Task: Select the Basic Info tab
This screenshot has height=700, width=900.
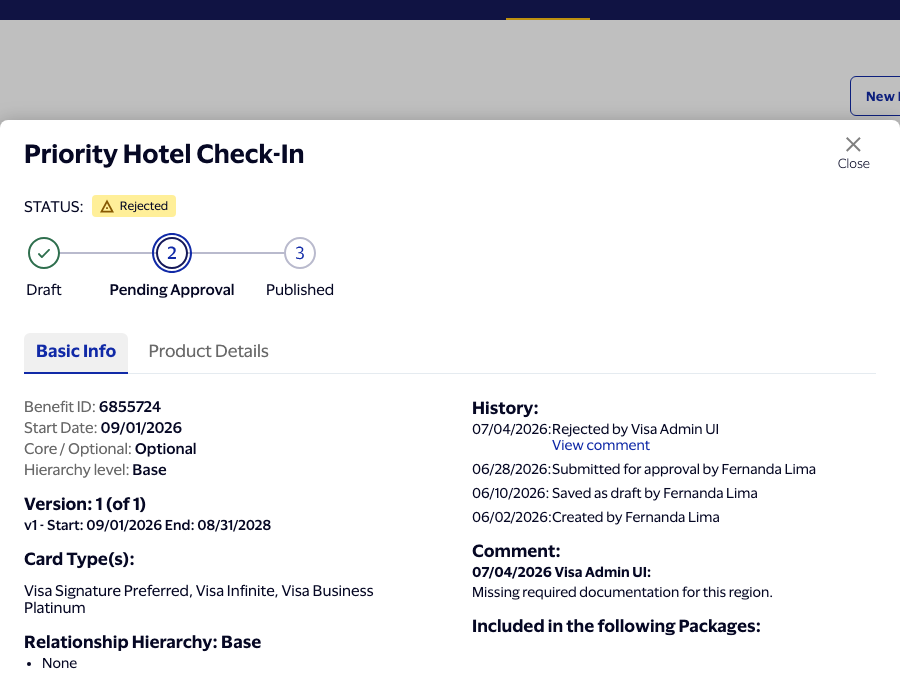Action: (x=76, y=353)
